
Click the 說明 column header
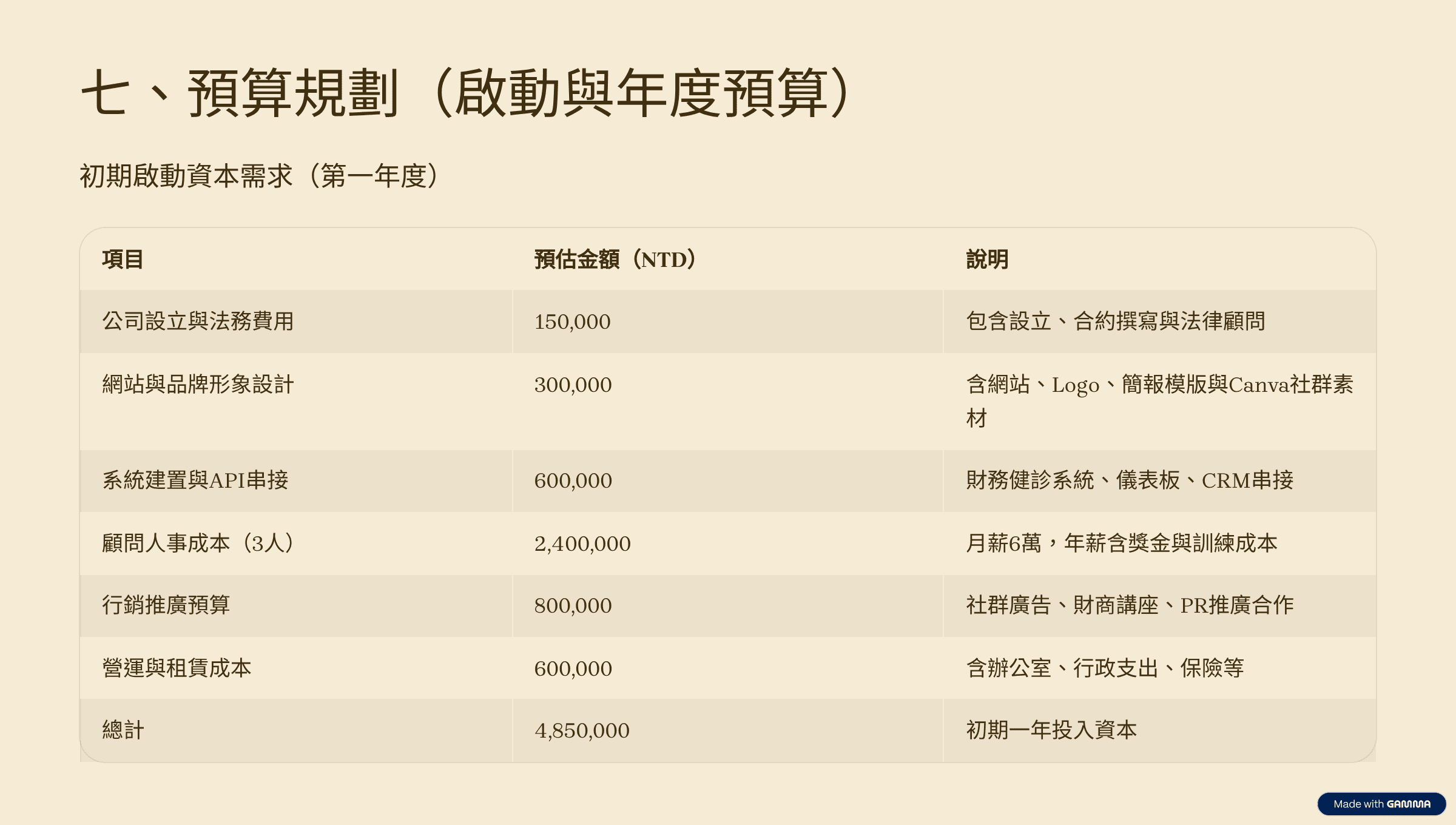tap(987, 259)
